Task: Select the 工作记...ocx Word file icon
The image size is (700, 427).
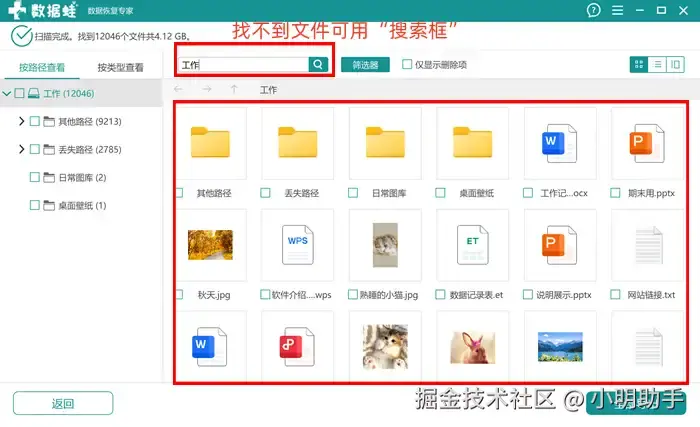Action: point(559,143)
